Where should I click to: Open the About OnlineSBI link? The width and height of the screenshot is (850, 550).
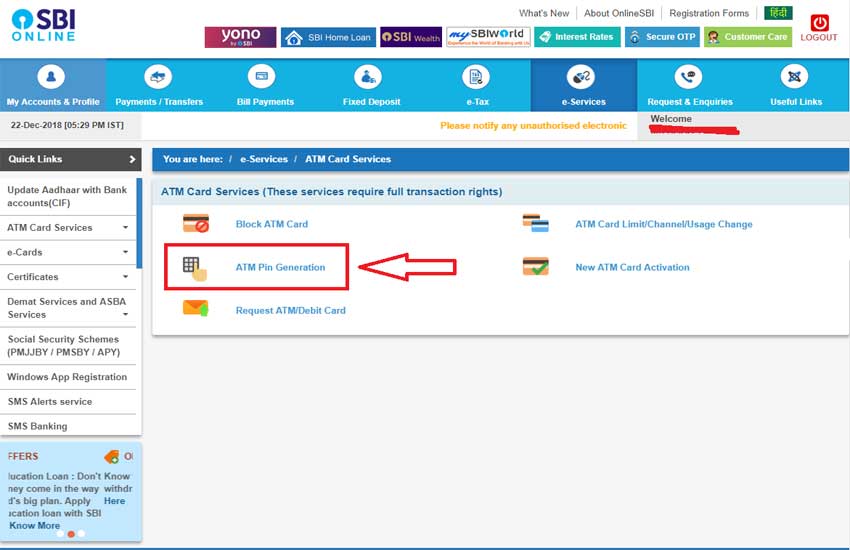click(619, 13)
